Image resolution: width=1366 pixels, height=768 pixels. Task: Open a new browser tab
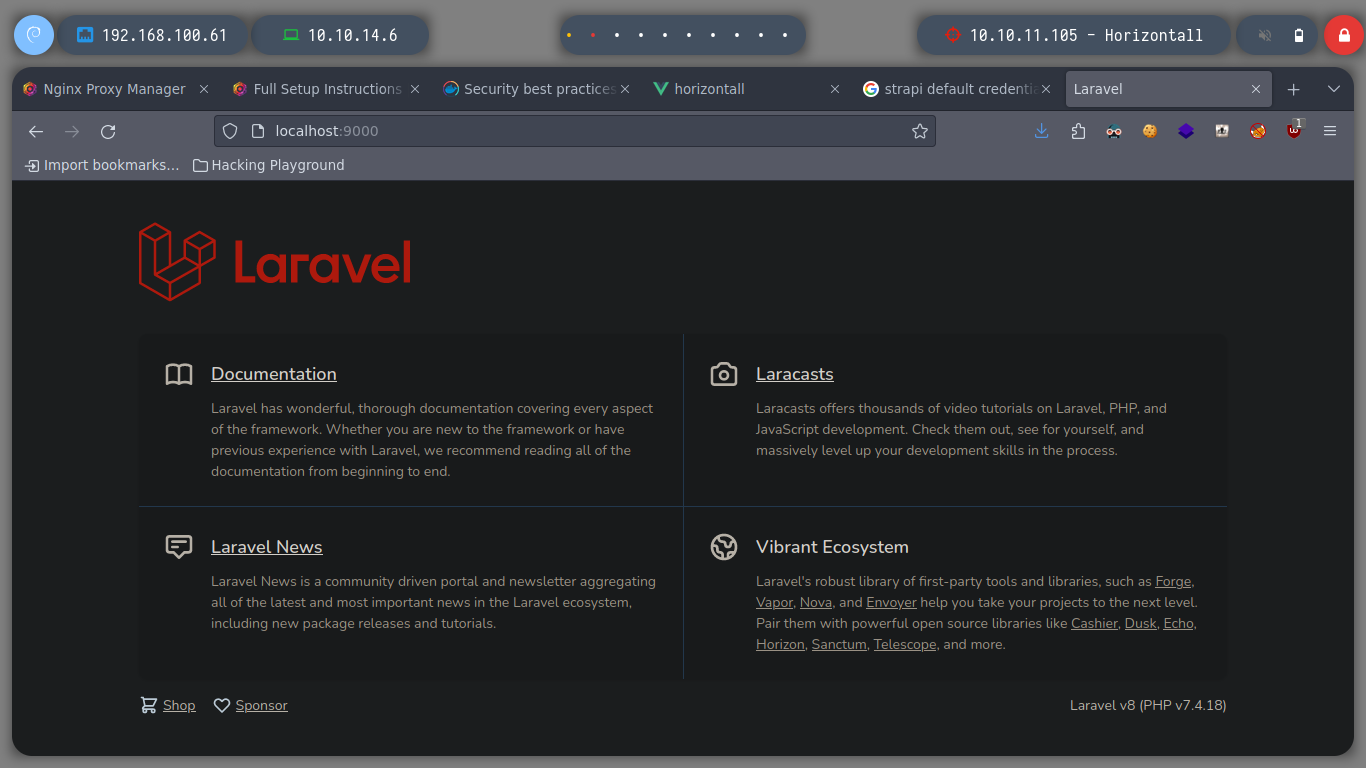1293,89
